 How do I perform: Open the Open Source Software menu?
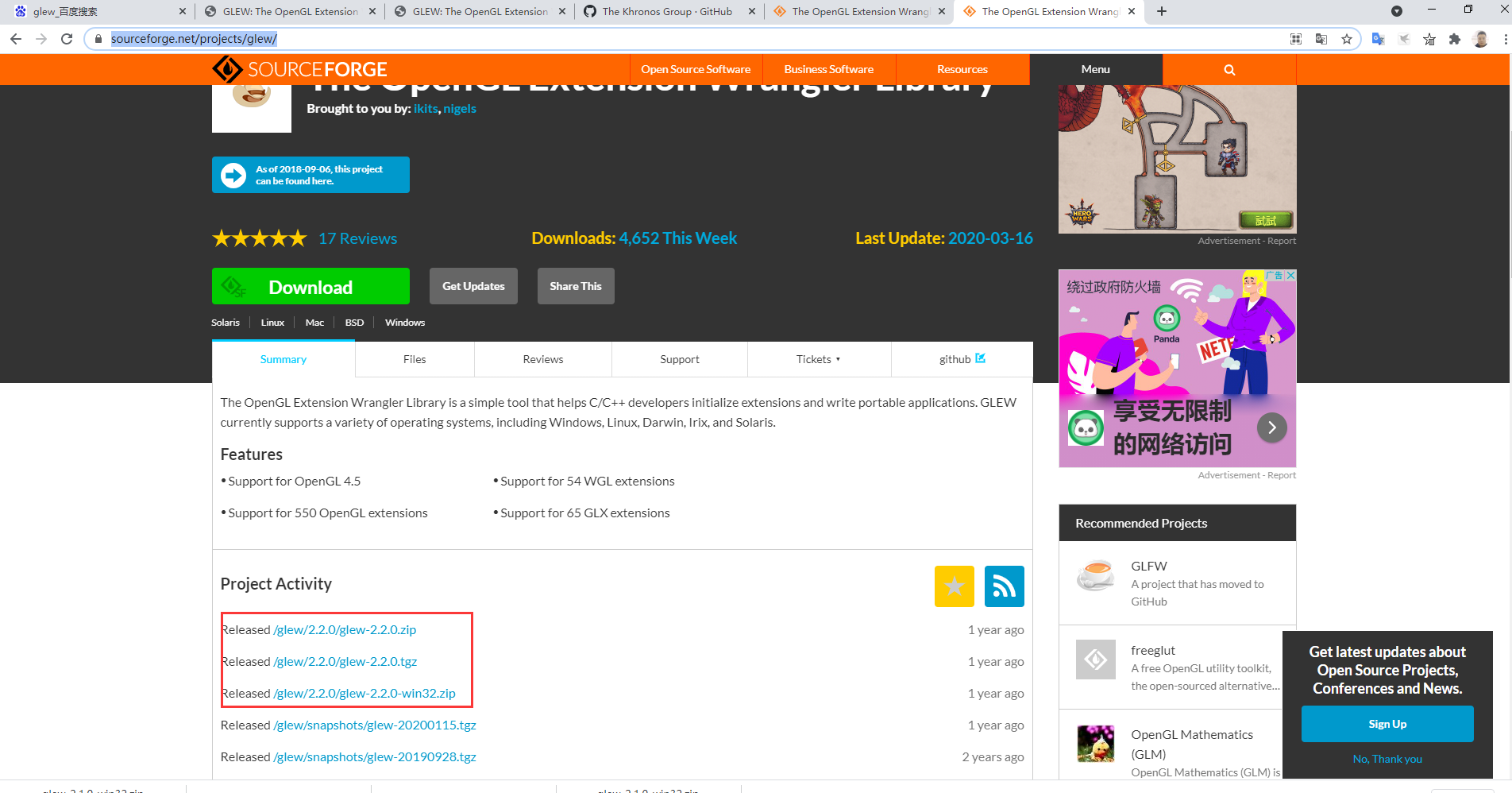(696, 70)
